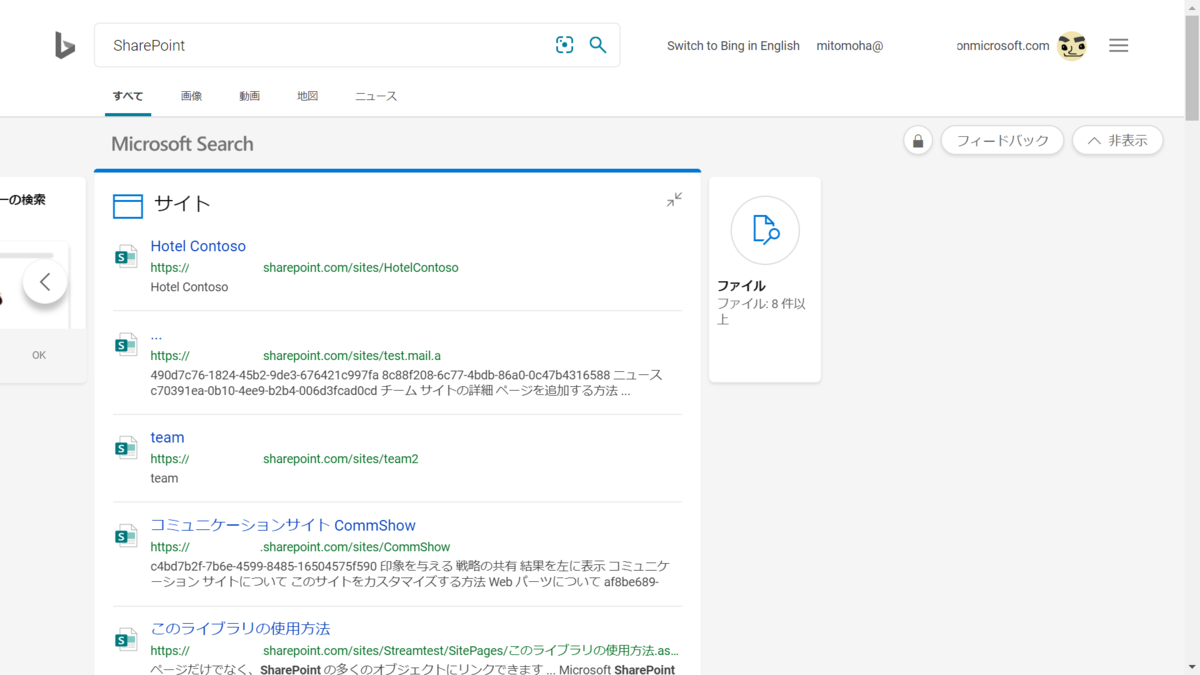Screen dimensions: 1200x675
Task: Open the user profile avatar
Action: point(1072,46)
